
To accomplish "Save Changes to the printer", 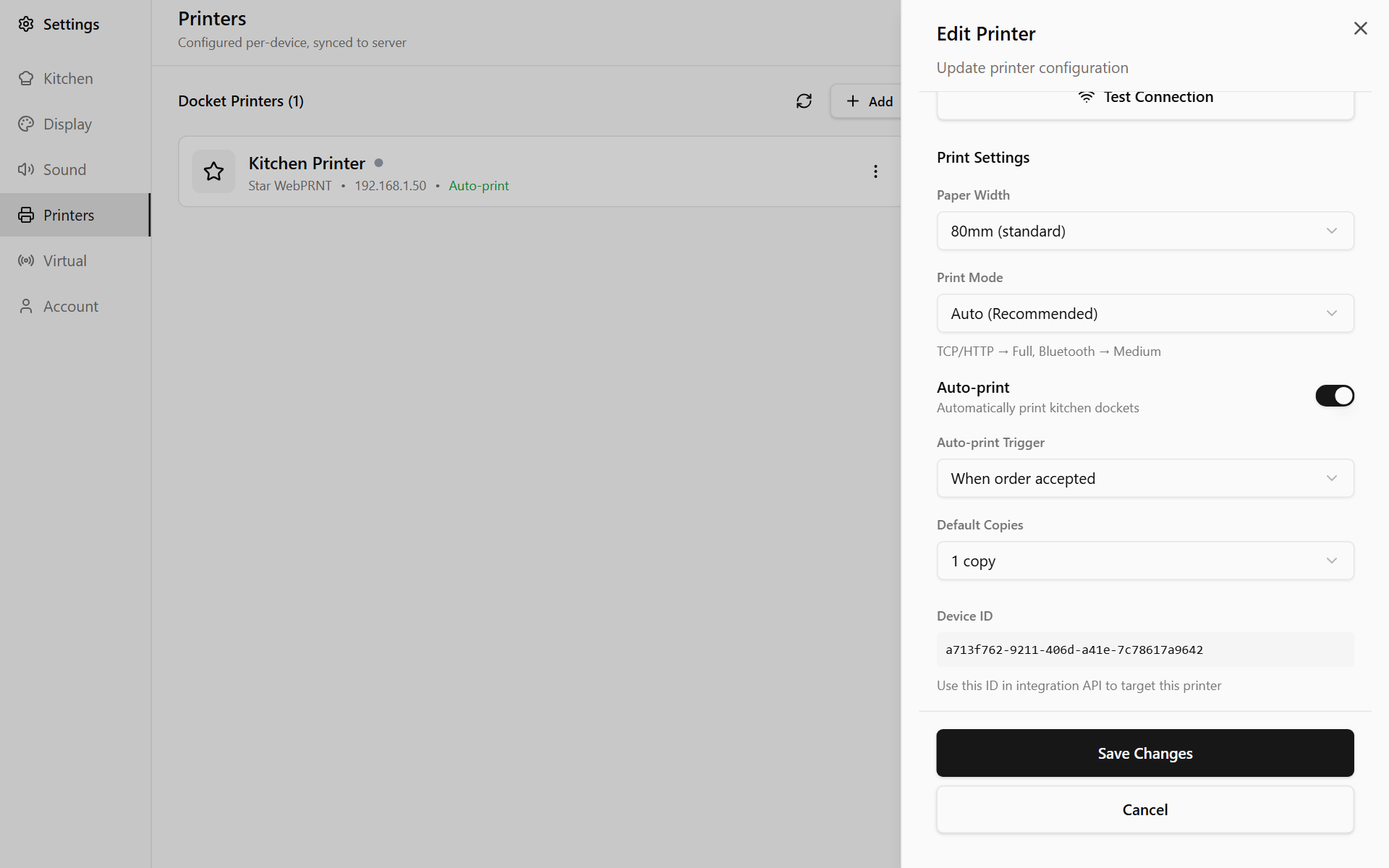I will point(1145,753).
